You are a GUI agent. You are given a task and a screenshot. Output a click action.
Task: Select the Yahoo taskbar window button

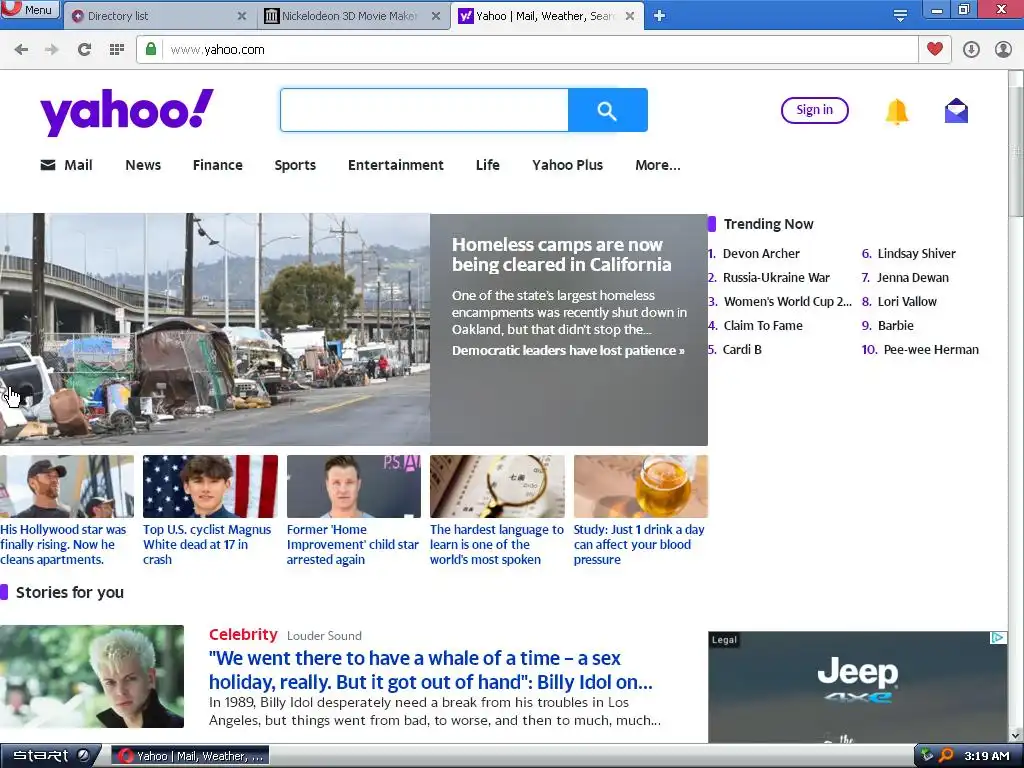tap(191, 756)
